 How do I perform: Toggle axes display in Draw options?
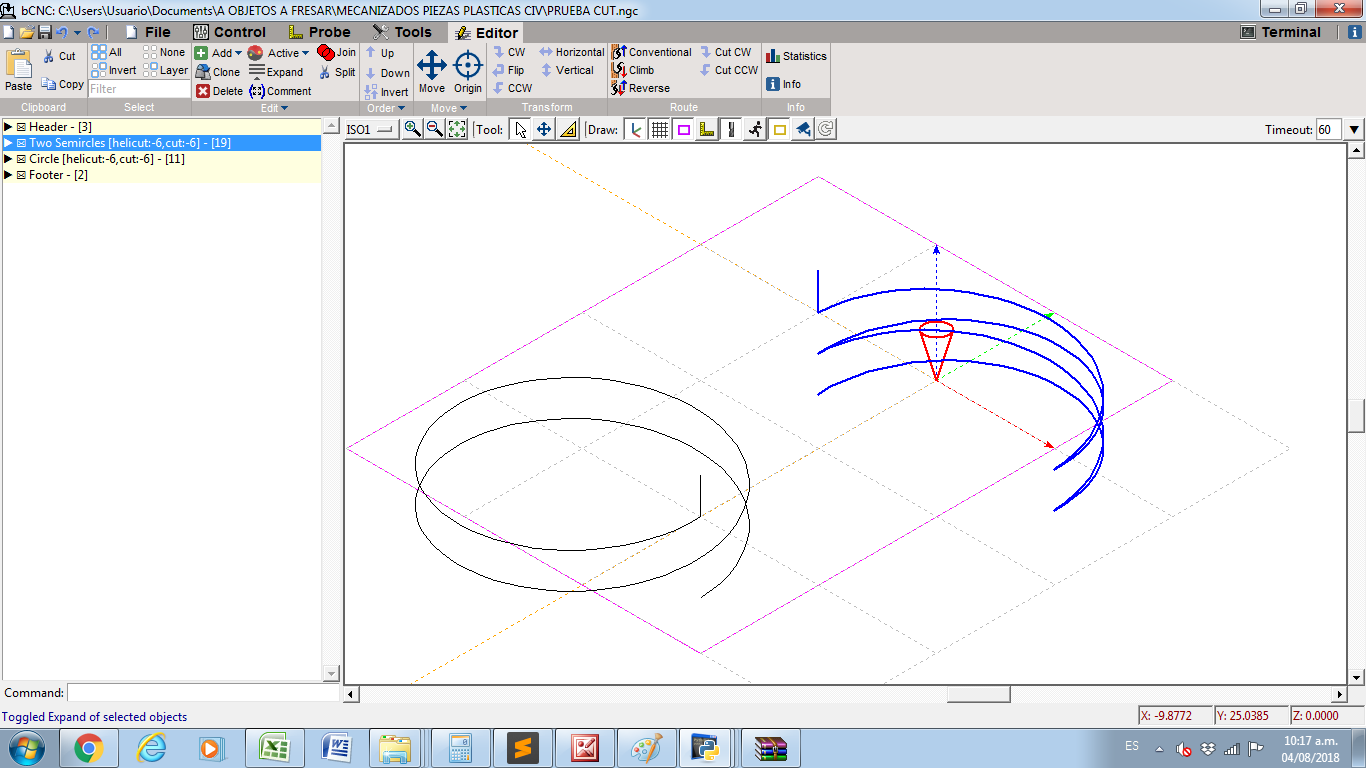635,129
